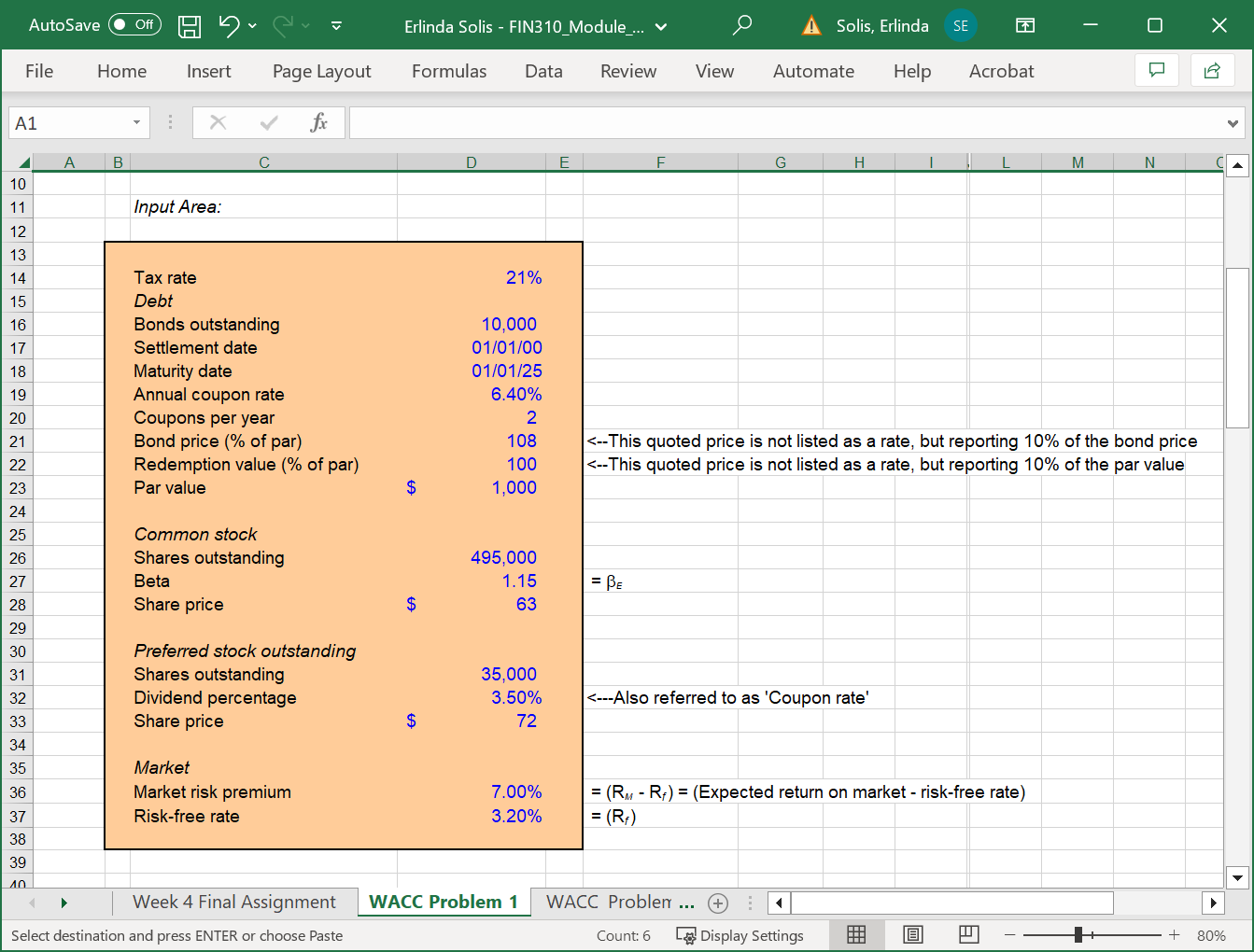Click the 80% zoom level button
The image size is (1254, 952).
pyautogui.click(x=1211, y=935)
